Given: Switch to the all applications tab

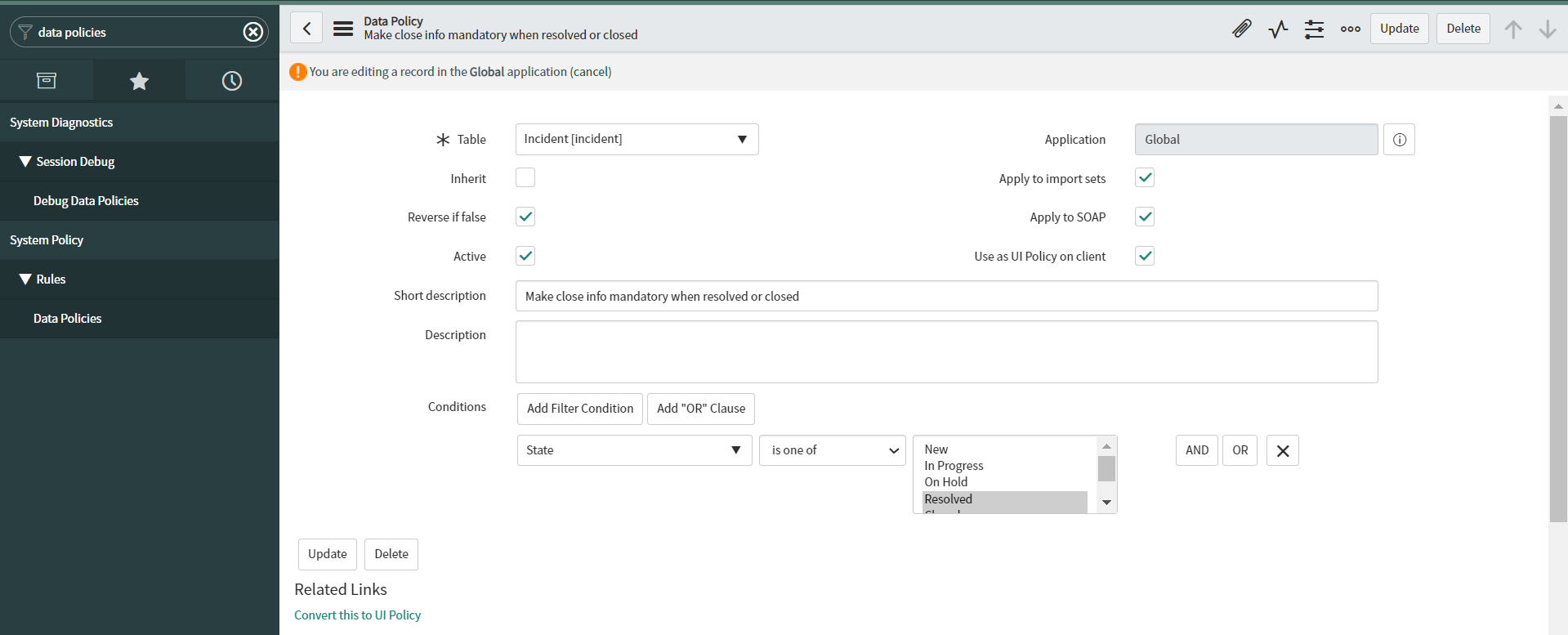Looking at the screenshot, I should (47, 80).
